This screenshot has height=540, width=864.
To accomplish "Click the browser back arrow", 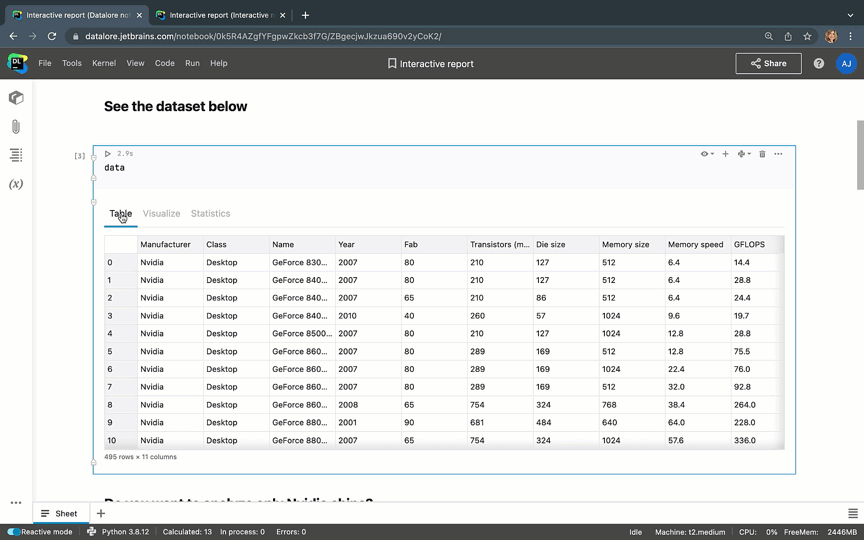I will 13,36.
